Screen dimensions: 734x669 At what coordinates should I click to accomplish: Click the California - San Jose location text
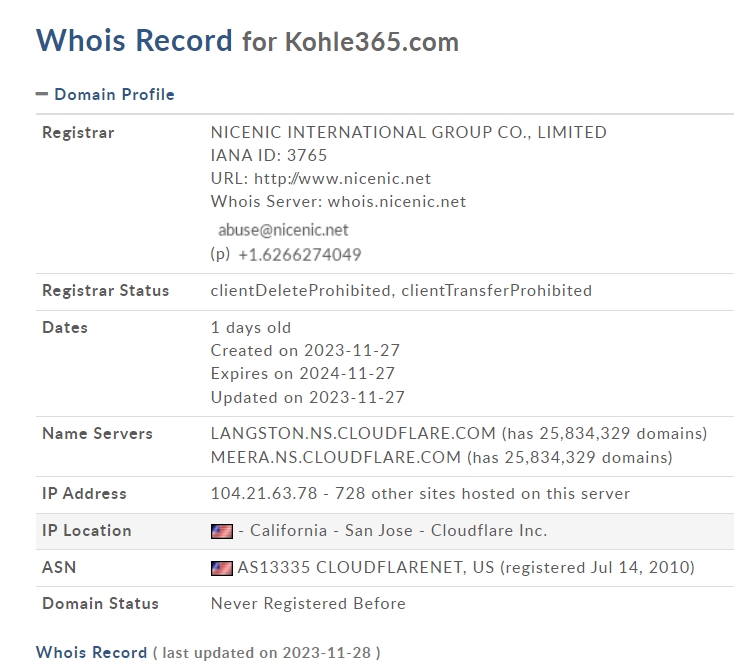331,530
